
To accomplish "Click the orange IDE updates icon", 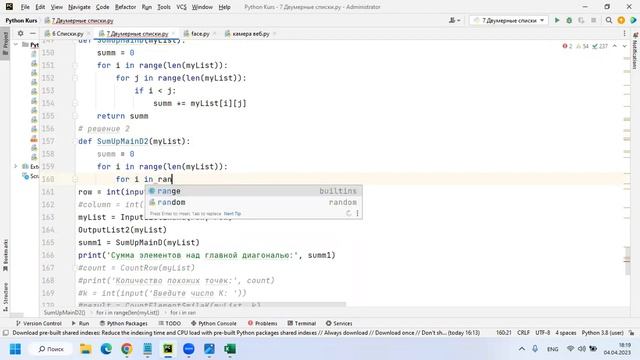I will click(x=621, y=20).
